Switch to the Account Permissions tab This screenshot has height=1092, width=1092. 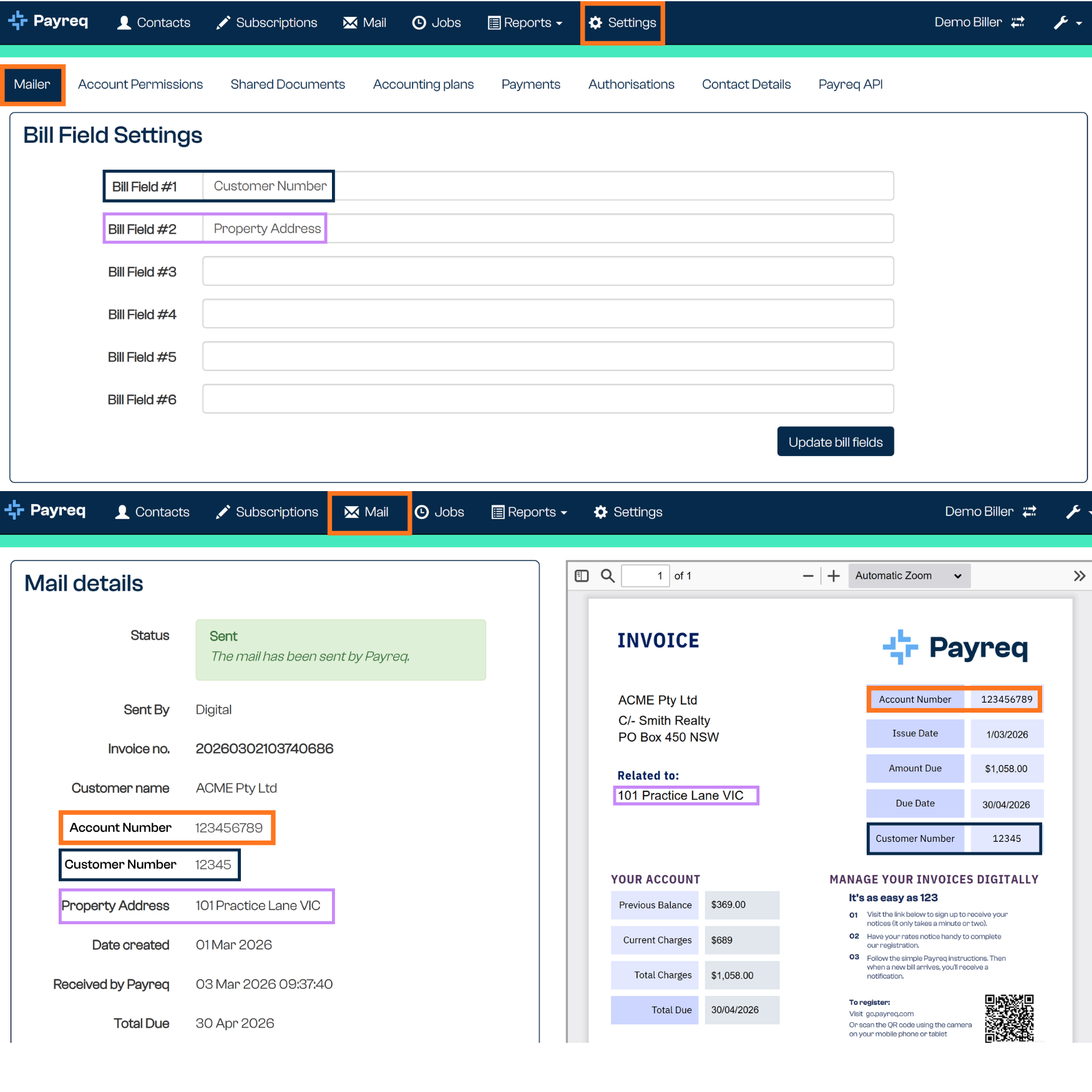140,84
